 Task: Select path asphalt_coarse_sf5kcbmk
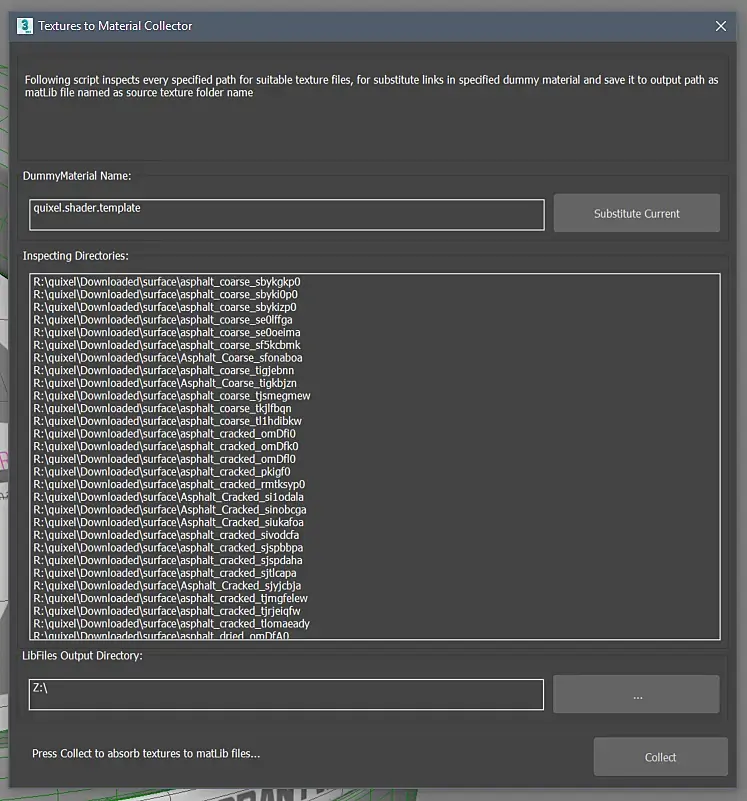pos(167,345)
